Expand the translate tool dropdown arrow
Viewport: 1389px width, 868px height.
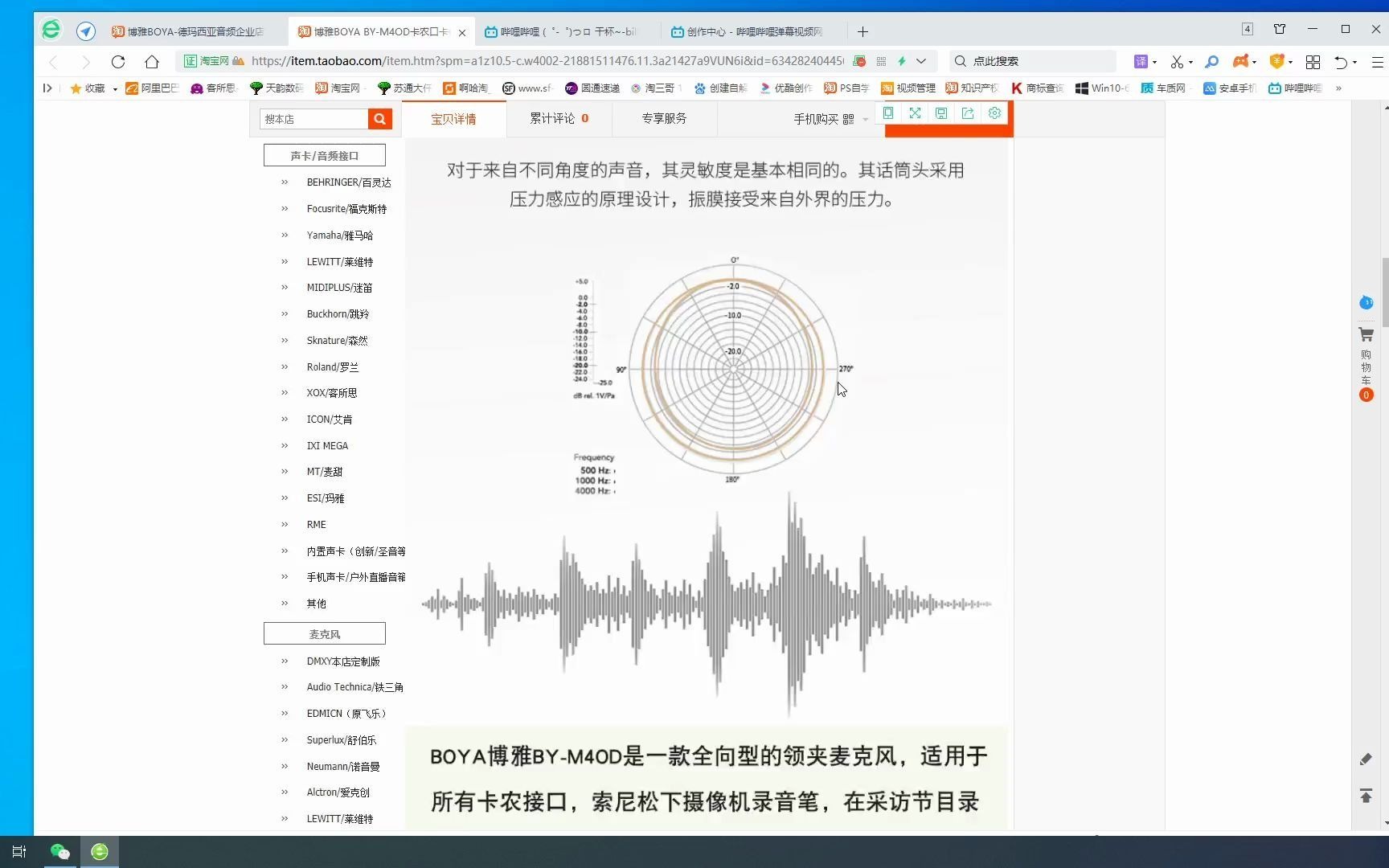pos(1155,62)
